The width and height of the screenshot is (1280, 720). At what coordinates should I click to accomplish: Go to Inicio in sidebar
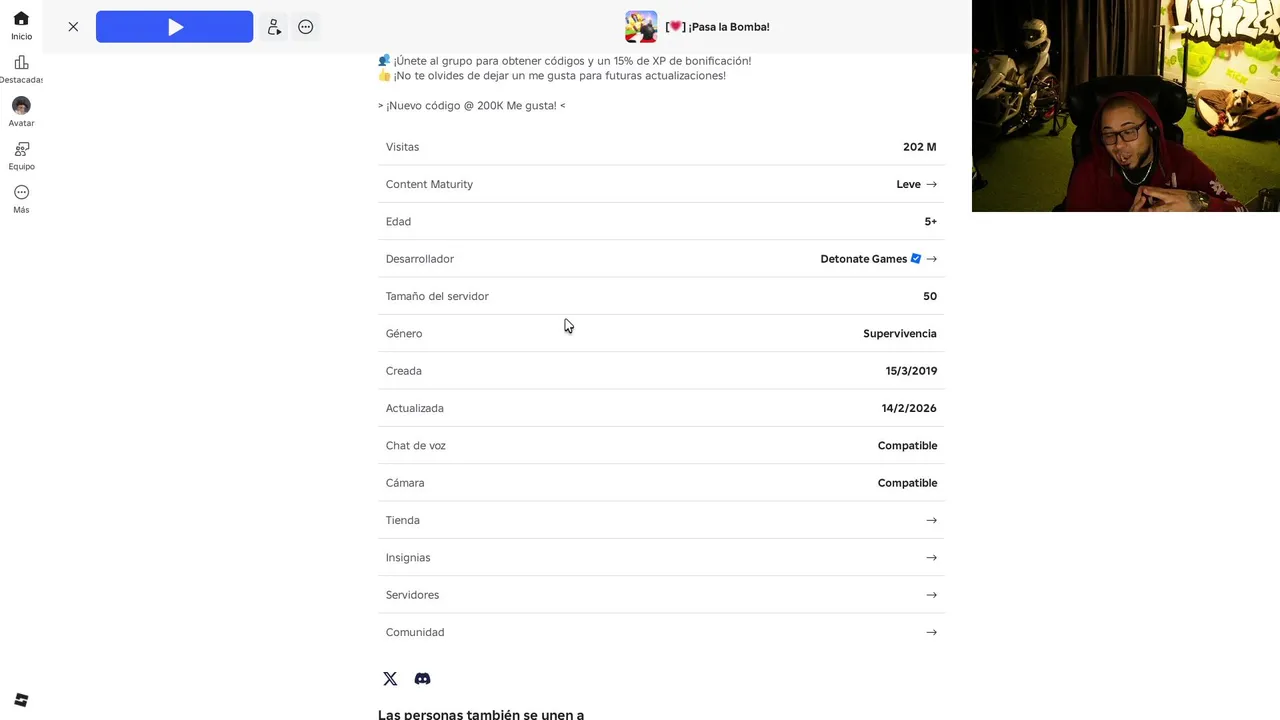tap(21, 25)
